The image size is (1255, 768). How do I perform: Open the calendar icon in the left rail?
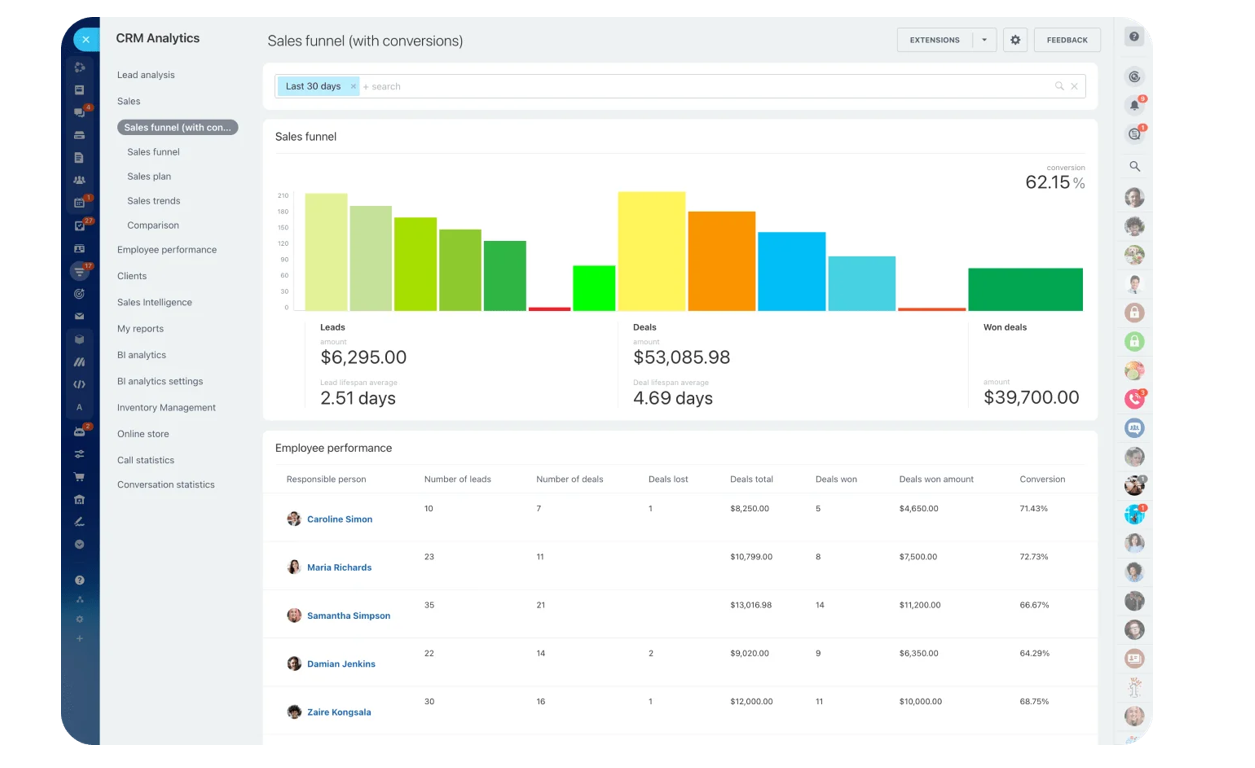click(80, 201)
